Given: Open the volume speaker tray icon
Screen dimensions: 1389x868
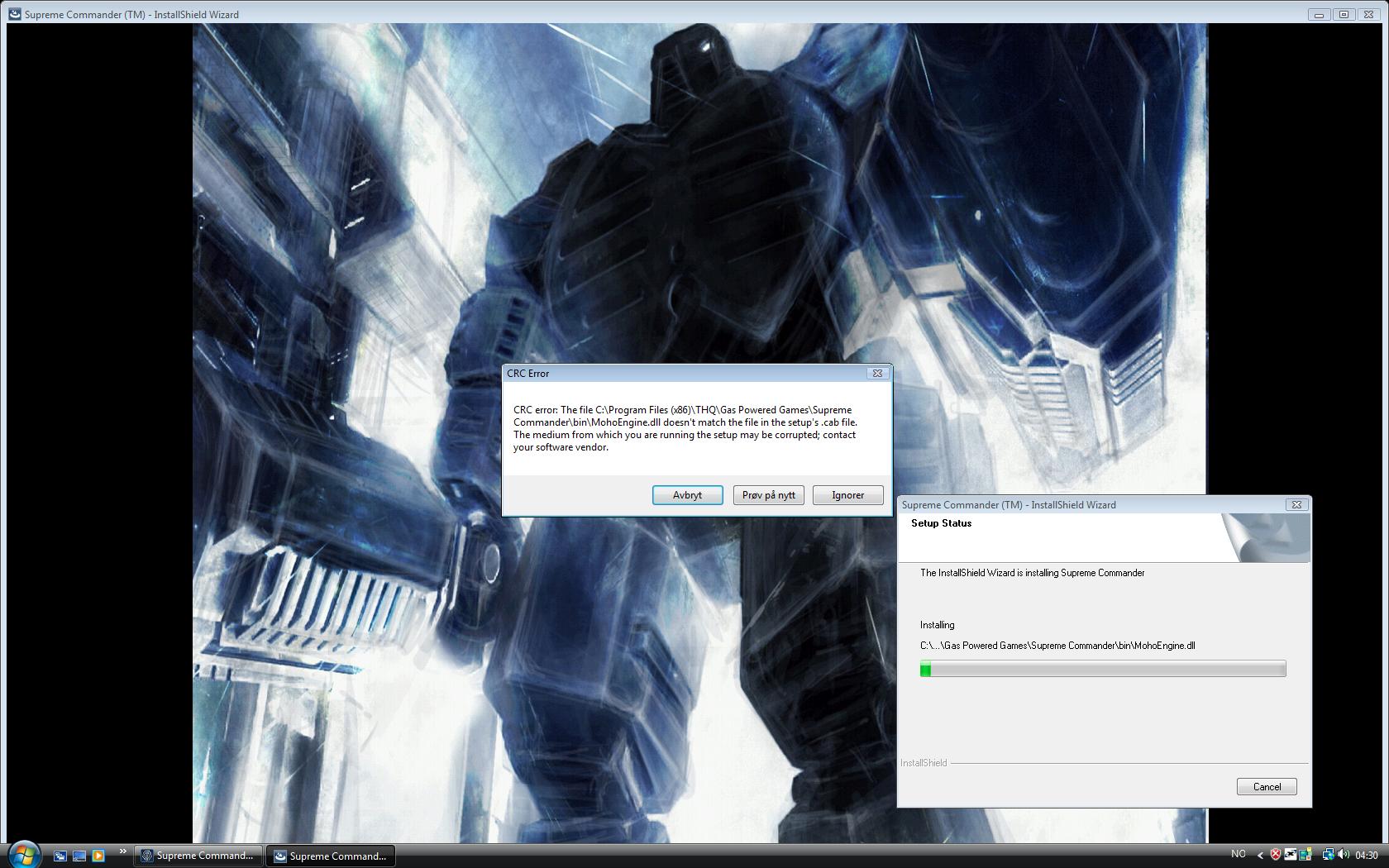Looking at the screenshot, I should (1344, 856).
